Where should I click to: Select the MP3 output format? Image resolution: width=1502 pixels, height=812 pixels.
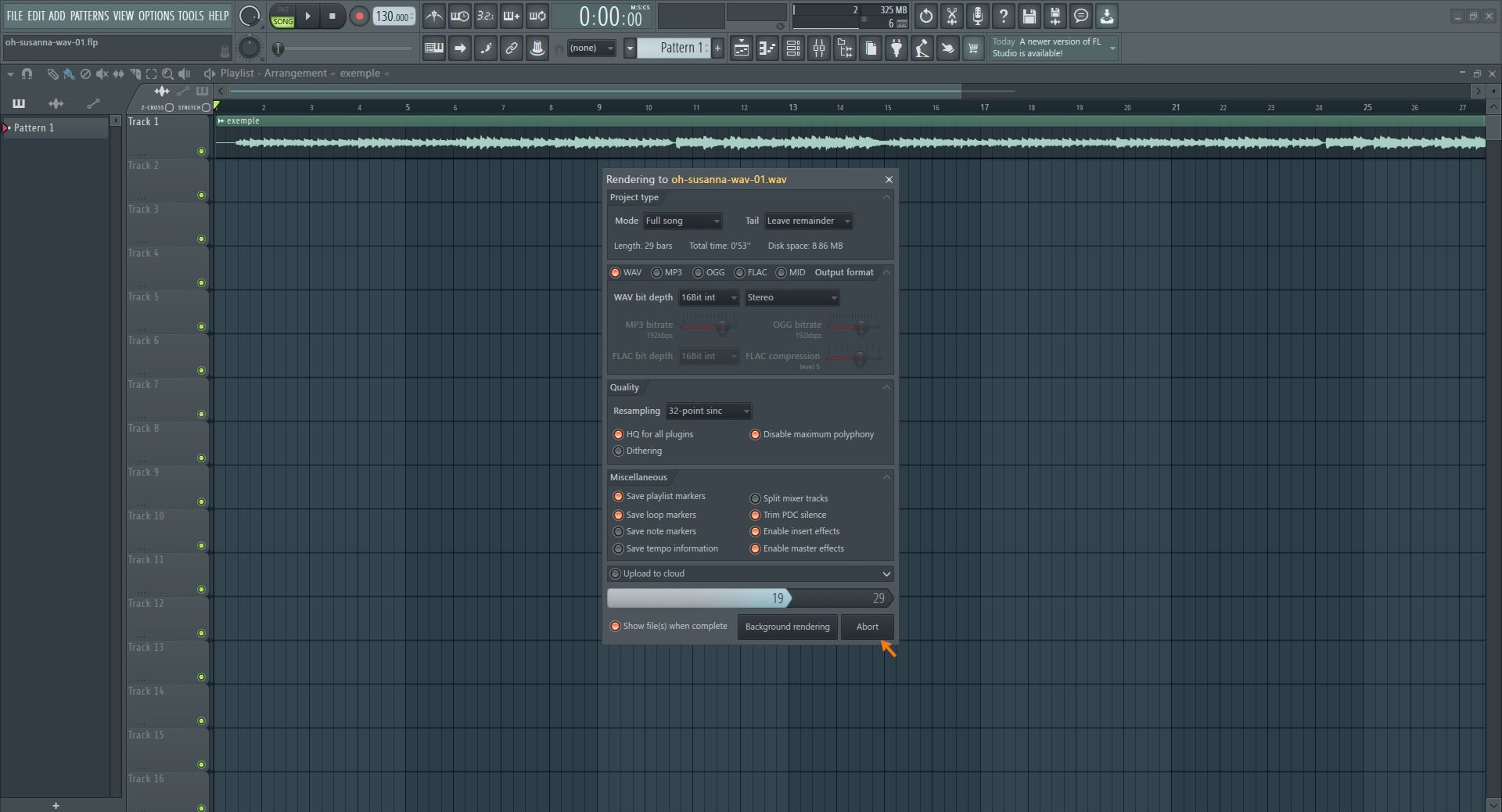(666, 272)
